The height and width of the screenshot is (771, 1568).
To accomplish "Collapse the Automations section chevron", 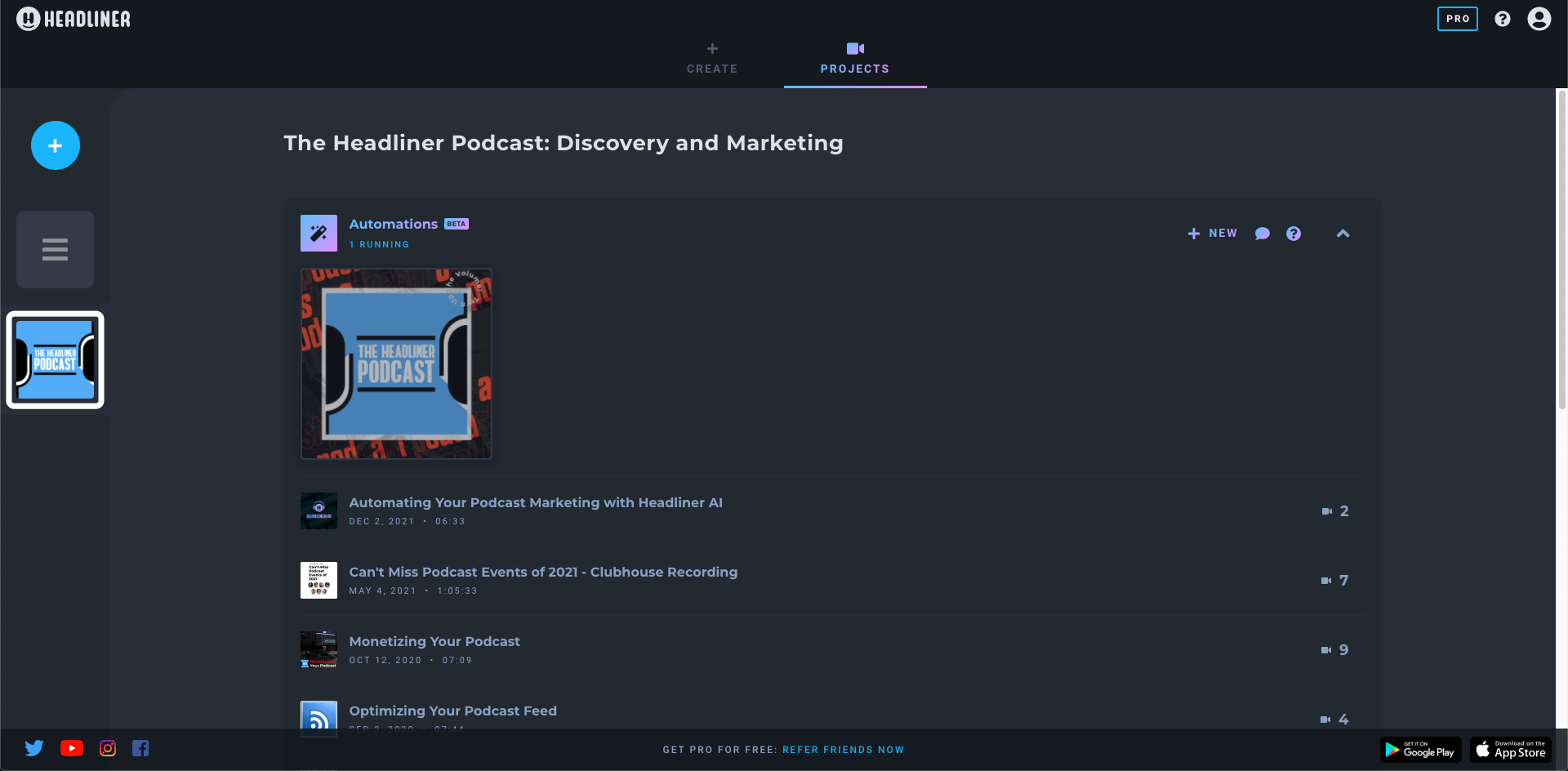I will pos(1343,234).
